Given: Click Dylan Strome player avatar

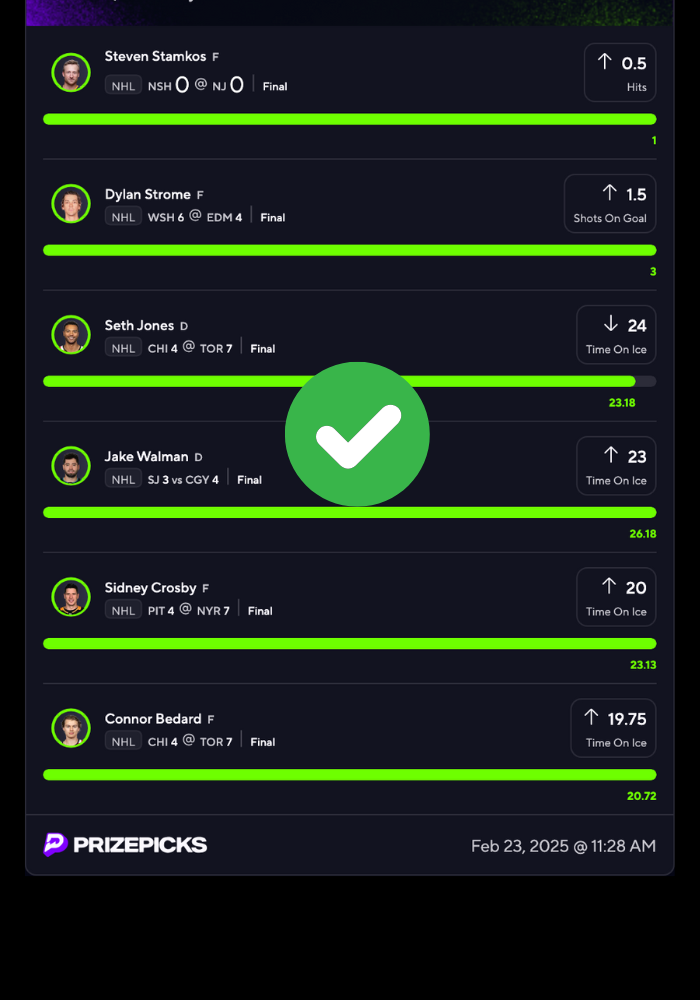Looking at the screenshot, I should 71,203.
